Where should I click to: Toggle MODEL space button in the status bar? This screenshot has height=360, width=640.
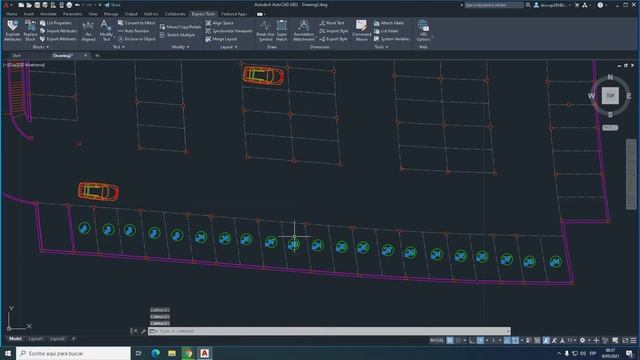tap(437, 340)
